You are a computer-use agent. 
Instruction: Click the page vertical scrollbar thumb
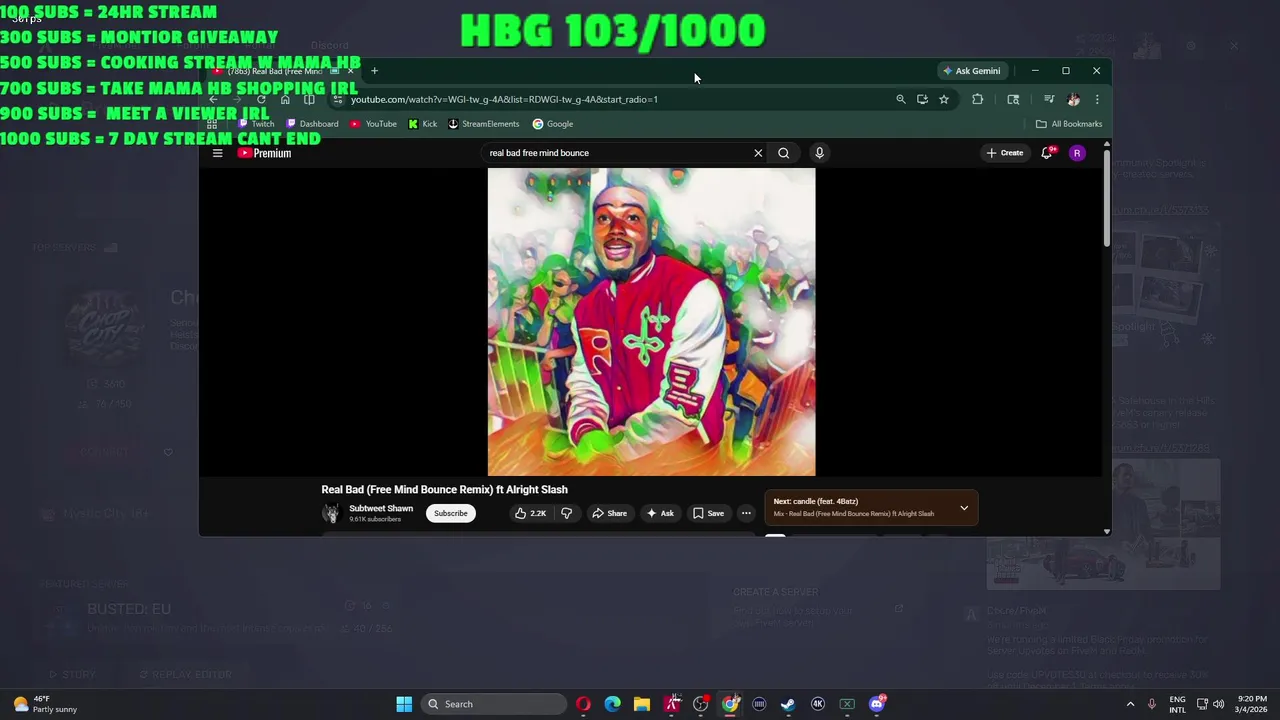tap(1106, 198)
